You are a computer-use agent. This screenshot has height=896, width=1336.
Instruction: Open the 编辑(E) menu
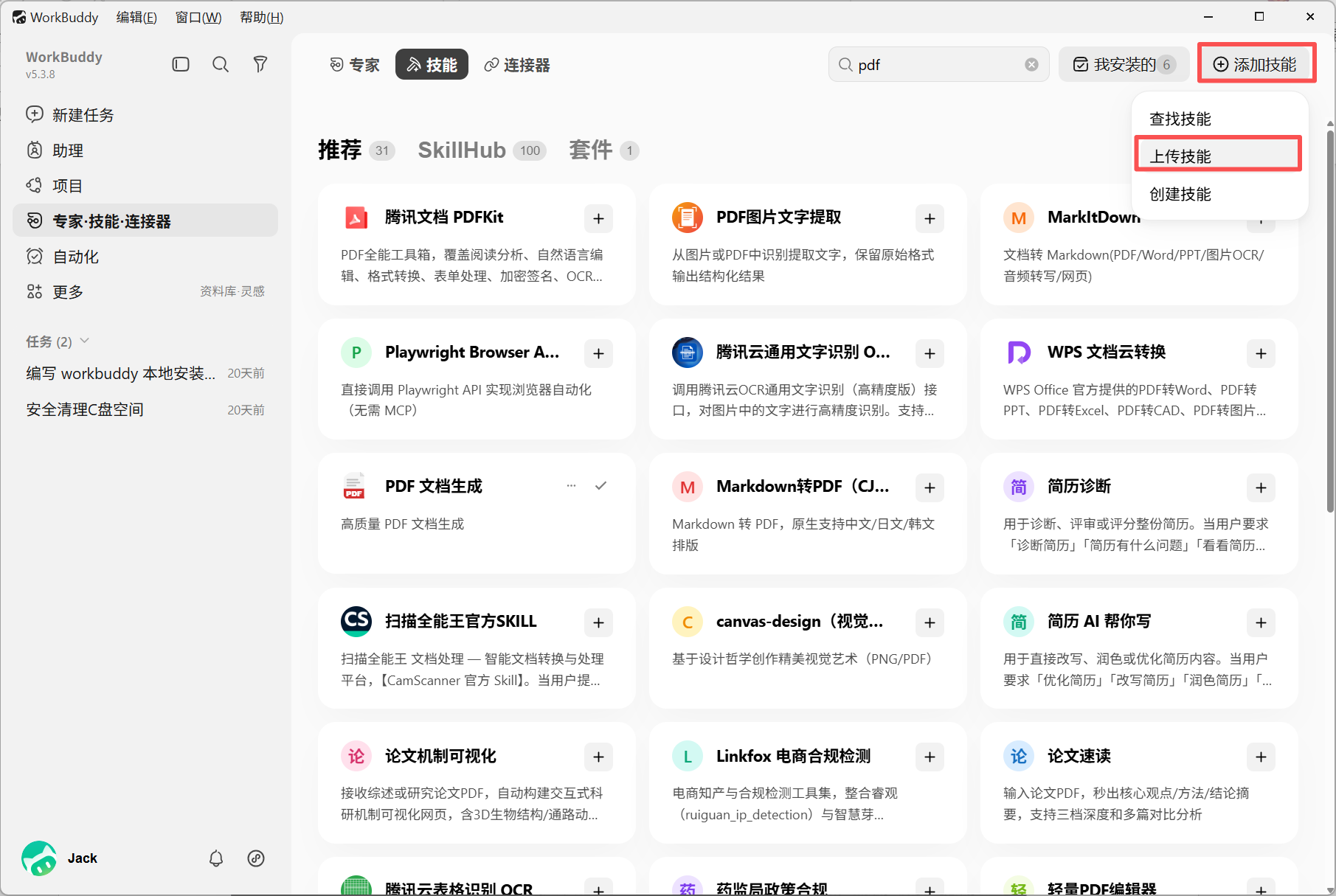pyautogui.click(x=136, y=17)
